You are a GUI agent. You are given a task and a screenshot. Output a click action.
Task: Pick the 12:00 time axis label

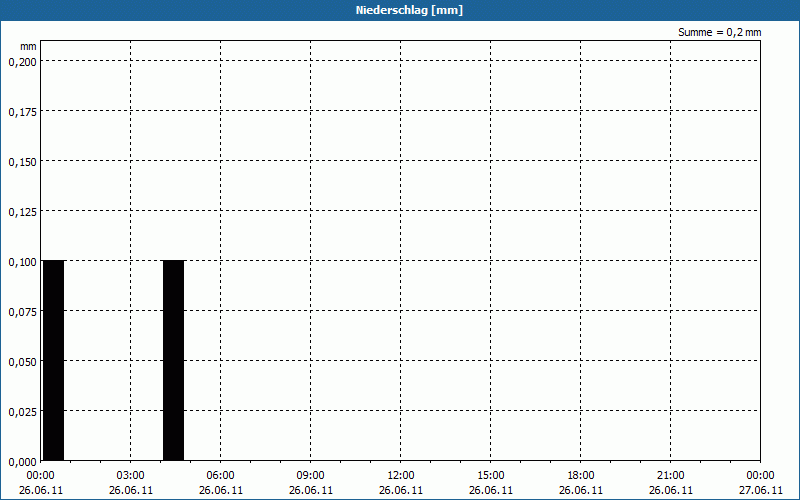click(401, 475)
